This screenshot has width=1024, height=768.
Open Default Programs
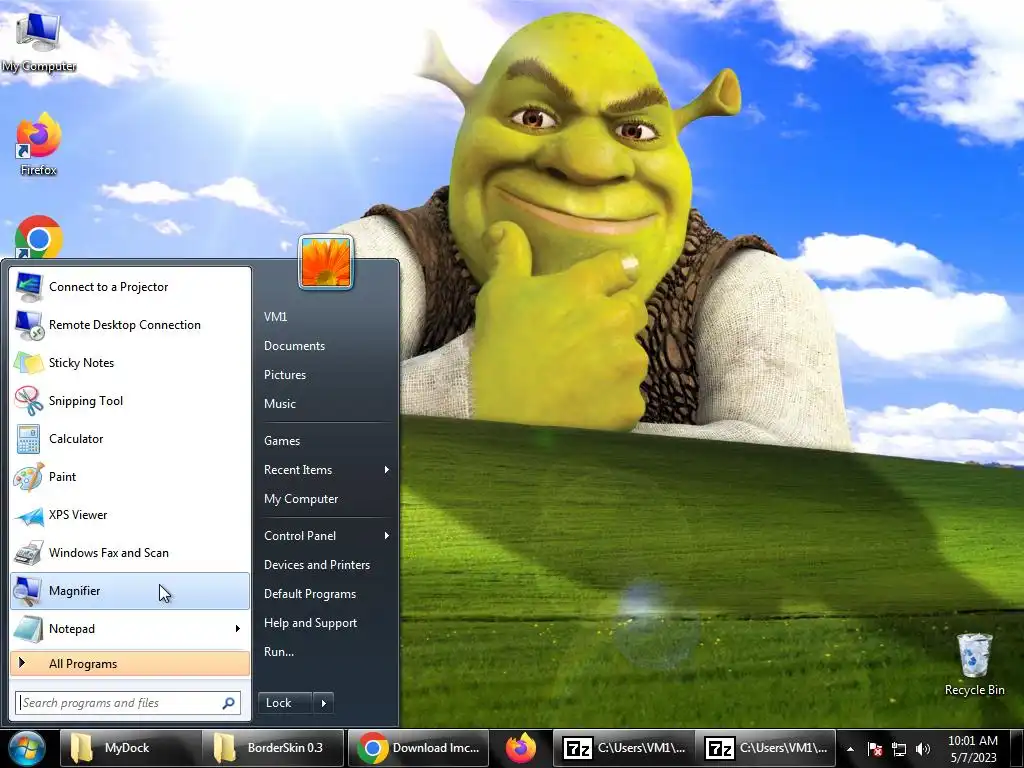[310, 594]
